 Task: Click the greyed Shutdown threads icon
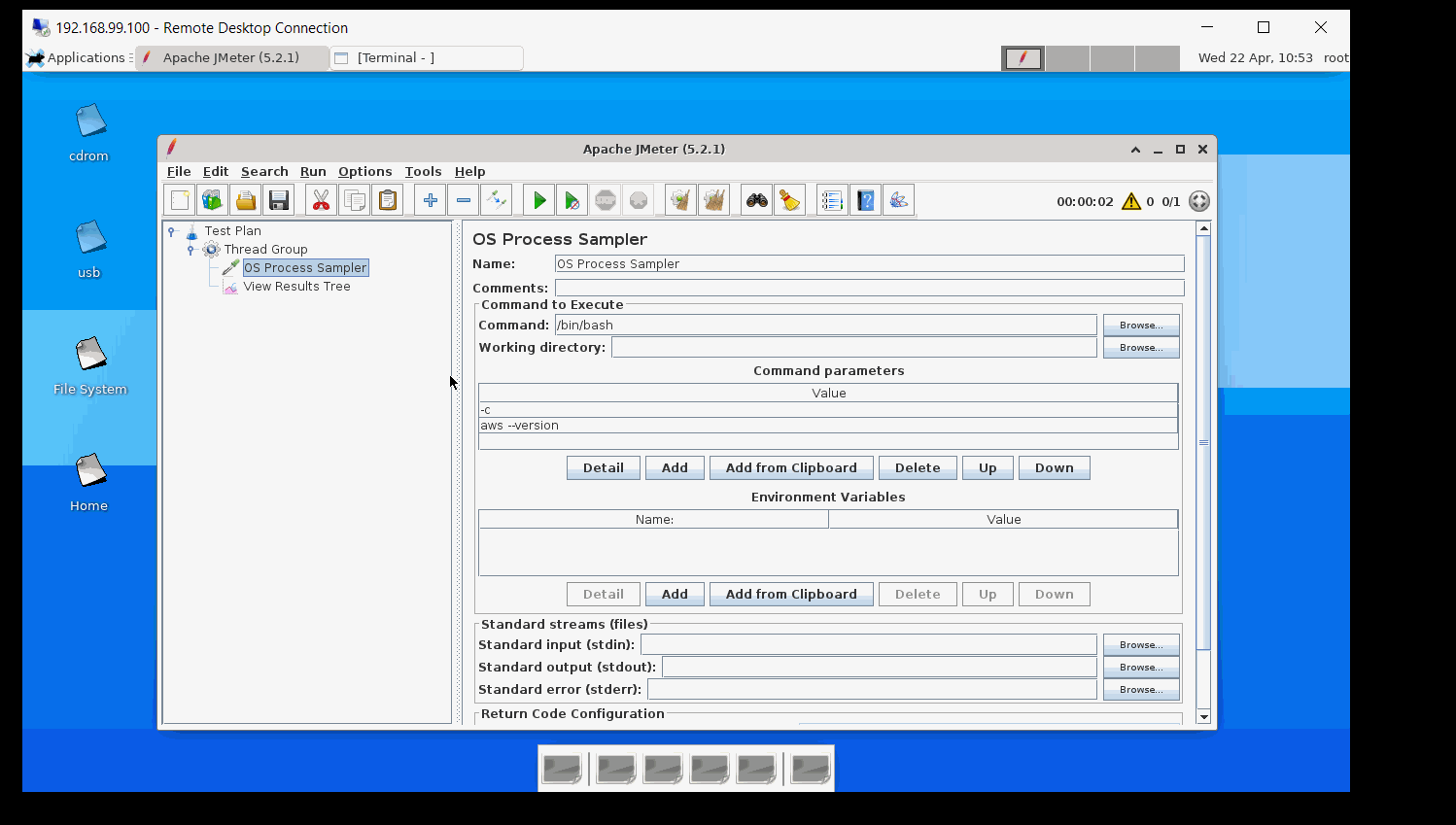pyautogui.click(x=638, y=200)
